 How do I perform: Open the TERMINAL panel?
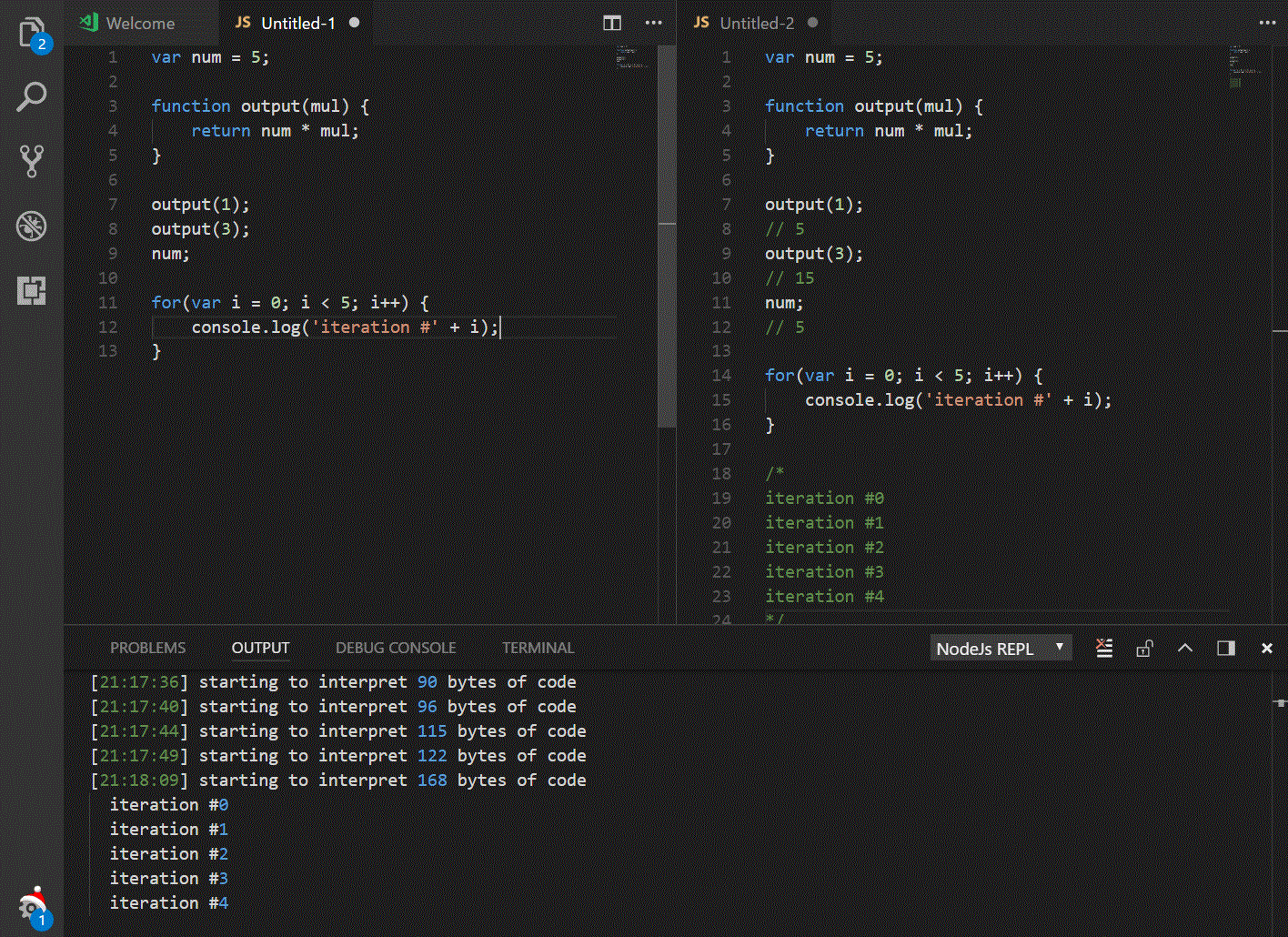tap(538, 648)
